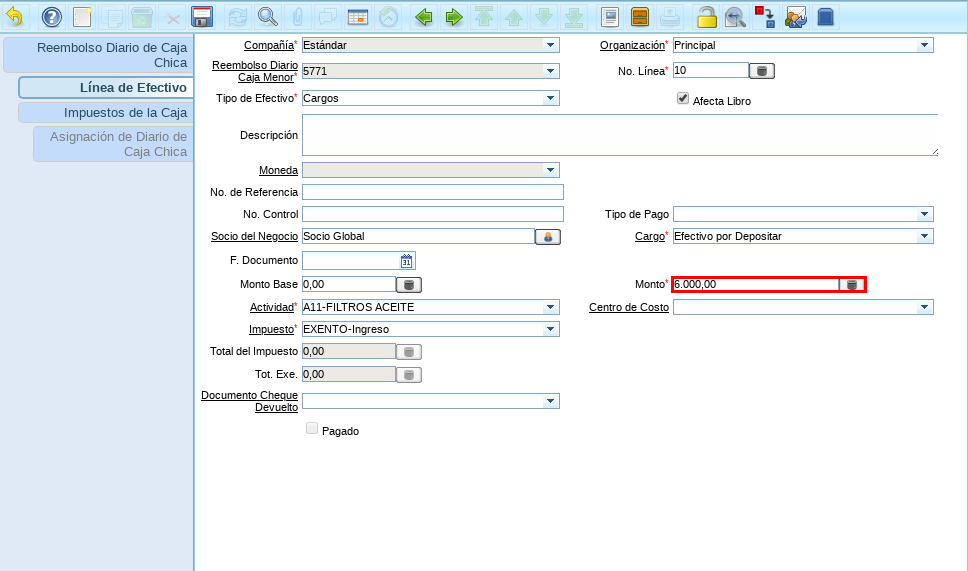The image size is (968, 571).
Task: Open the calculator next to Monto field
Action: [x=852, y=285]
